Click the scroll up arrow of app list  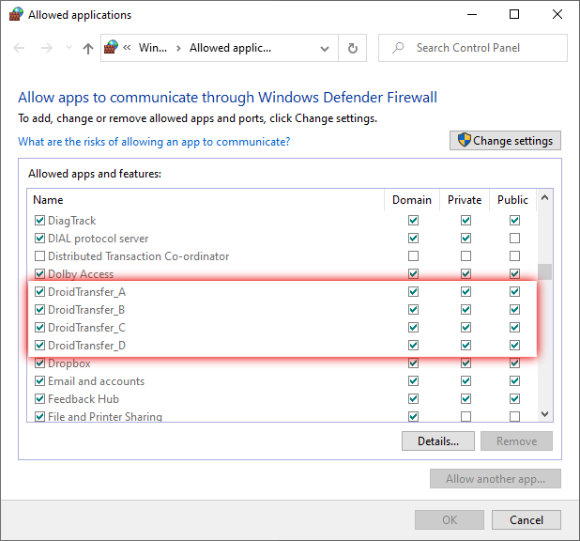[x=544, y=198]
